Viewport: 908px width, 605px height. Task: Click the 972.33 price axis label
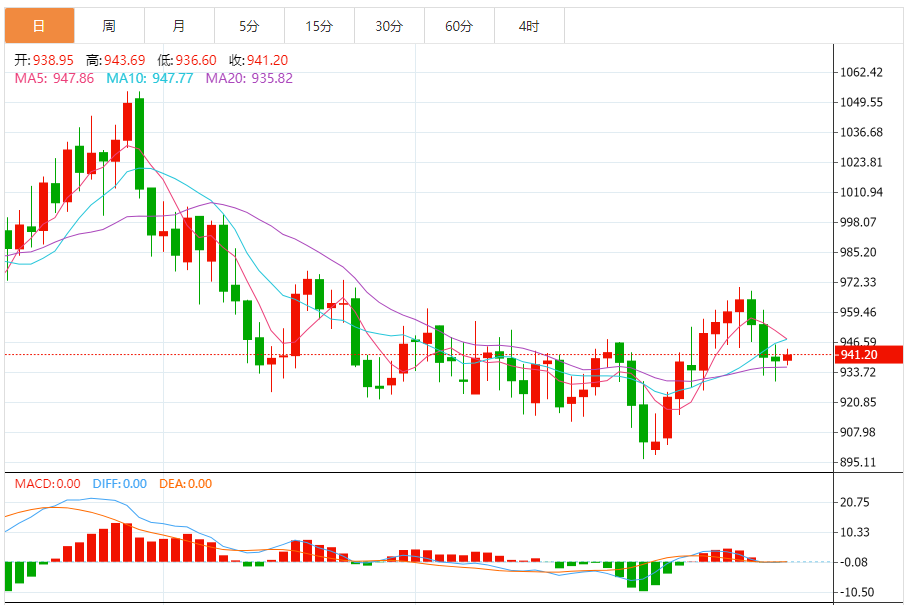coord(858,283)
